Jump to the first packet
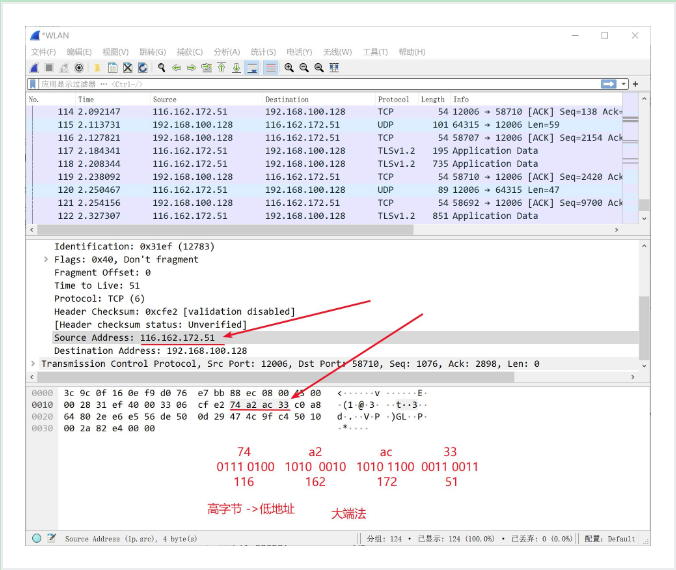The width and height of the screenshot is (676, 570). point(222,68)
